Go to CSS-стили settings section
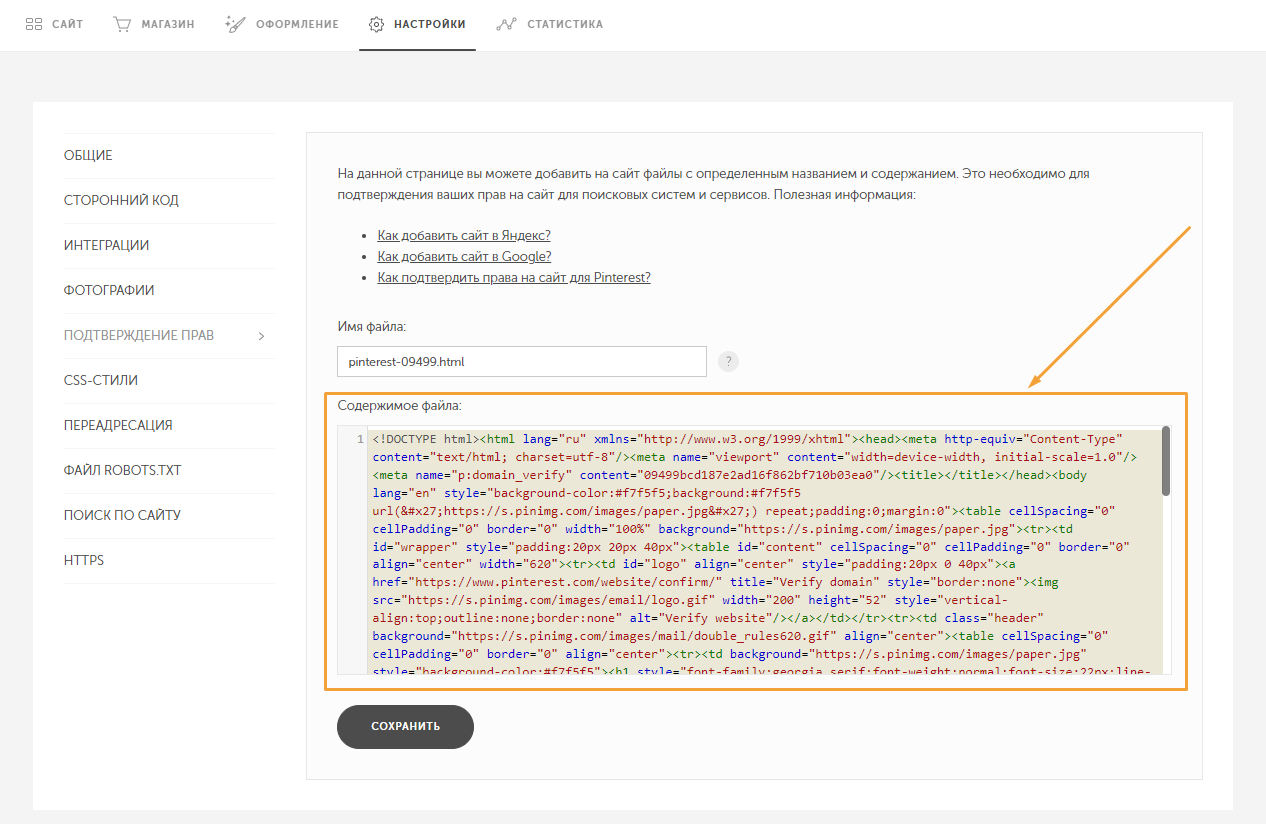This screenshot has width=1266, height=824. 101,380
